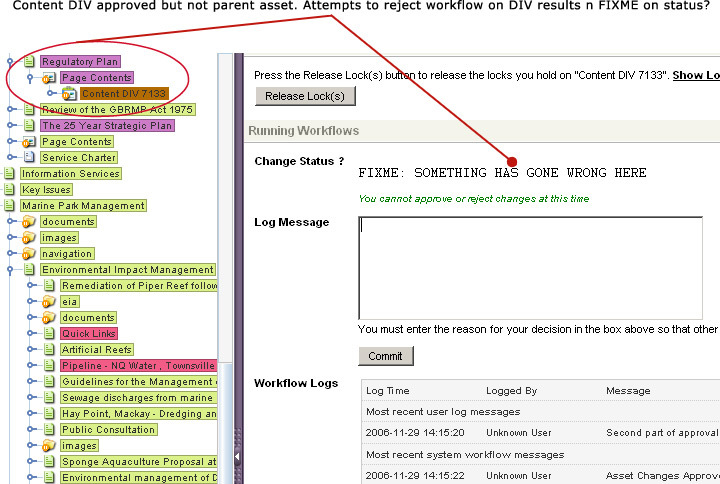Select the Key Issues tree item

click(x=46, y=190)
